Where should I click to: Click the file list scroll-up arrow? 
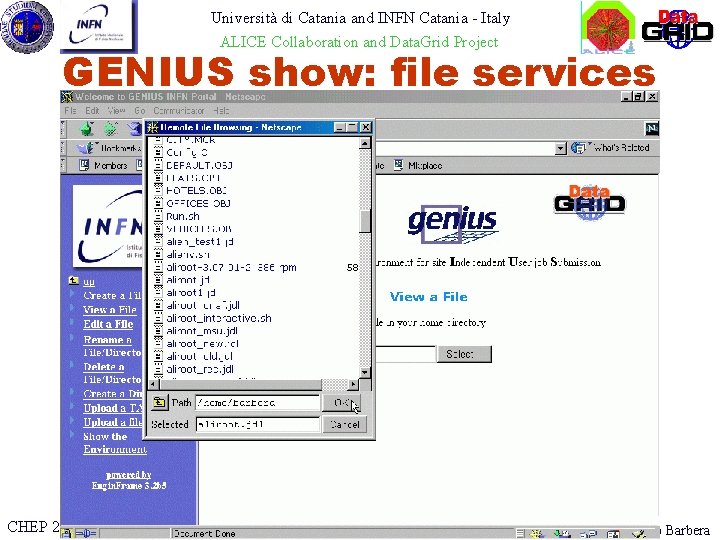[x=365, y=143]
